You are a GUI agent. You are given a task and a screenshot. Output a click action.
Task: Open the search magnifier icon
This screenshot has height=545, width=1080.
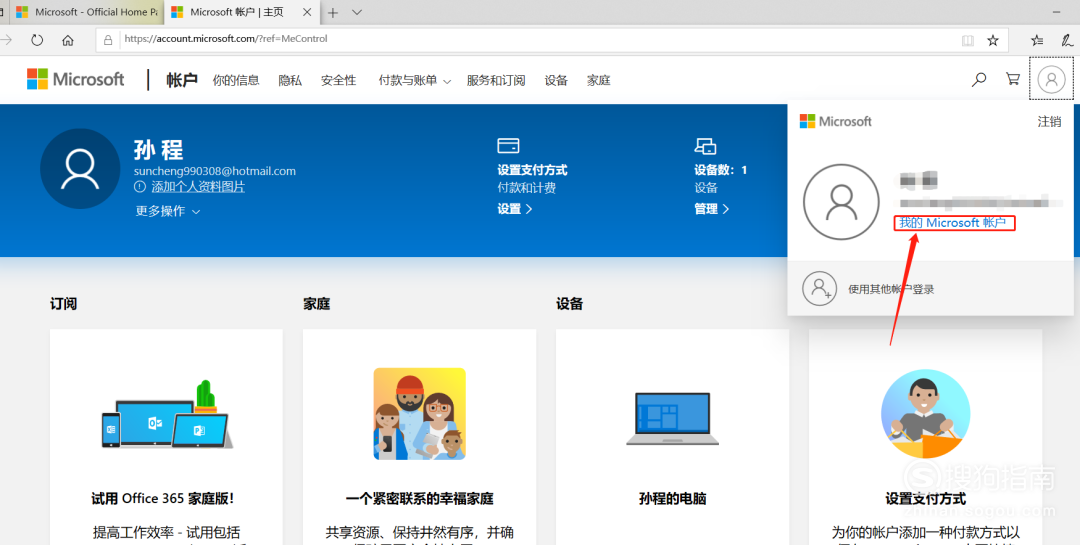[979, 80]
